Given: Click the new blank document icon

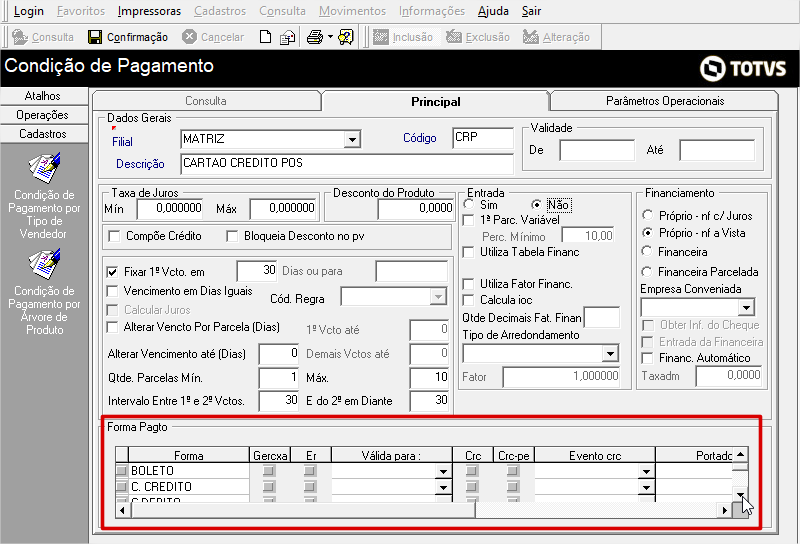Looking at the screenshot, I should 265,37.
